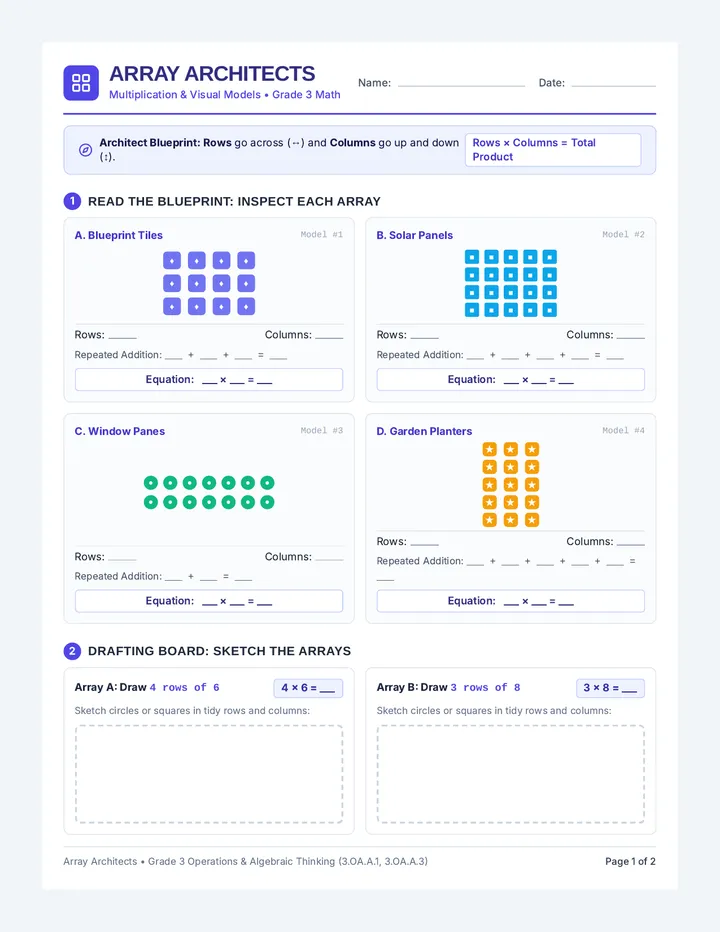This screenshot has width=720, height=932.
Task: Click the Array Architects grid logo icon
Action: (x=81, y=83)
